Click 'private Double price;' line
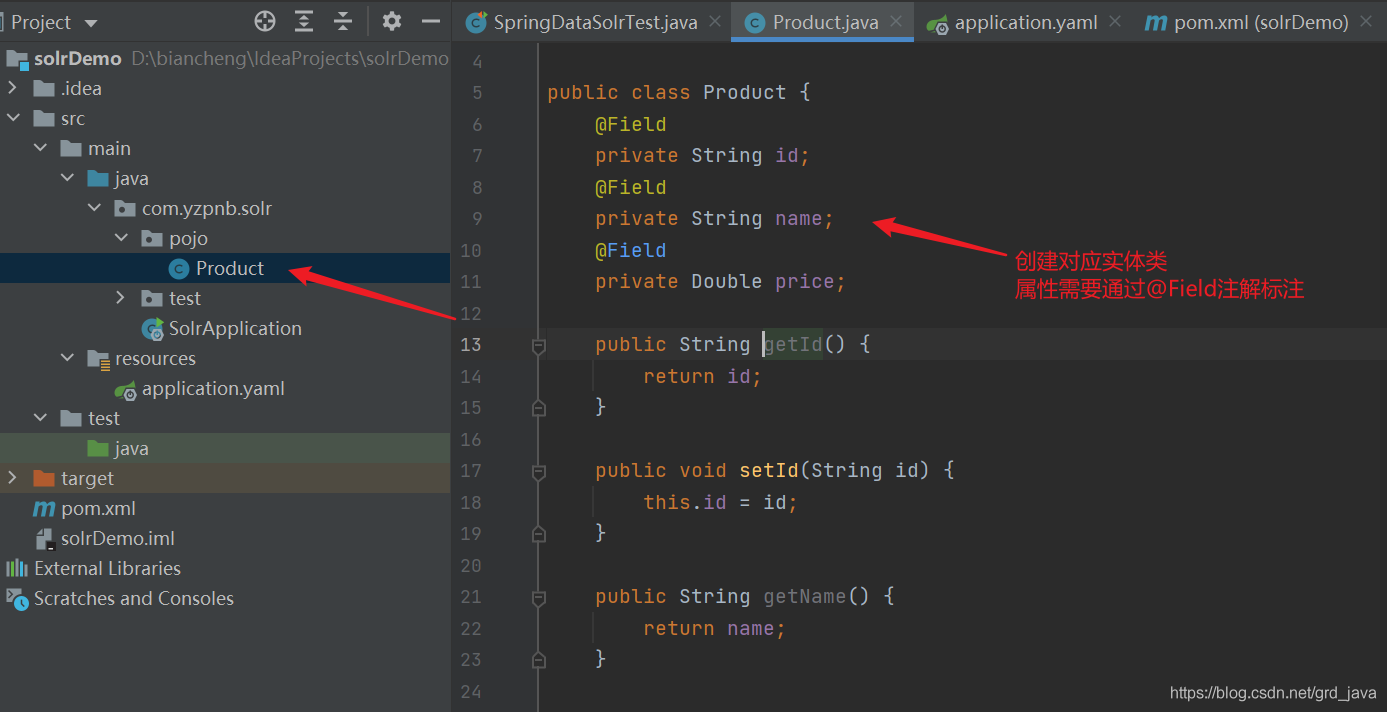 721,282
